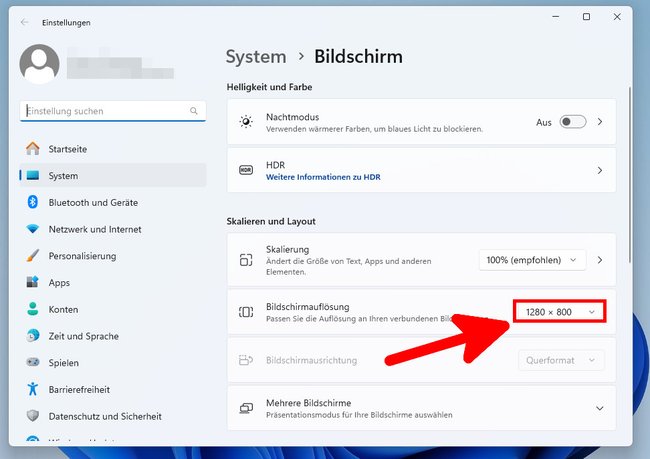Image resolution: width=650 pixels, height=459 pixels.
Task: Open Netzwerk und Internet settings
Action: (113, 229)
